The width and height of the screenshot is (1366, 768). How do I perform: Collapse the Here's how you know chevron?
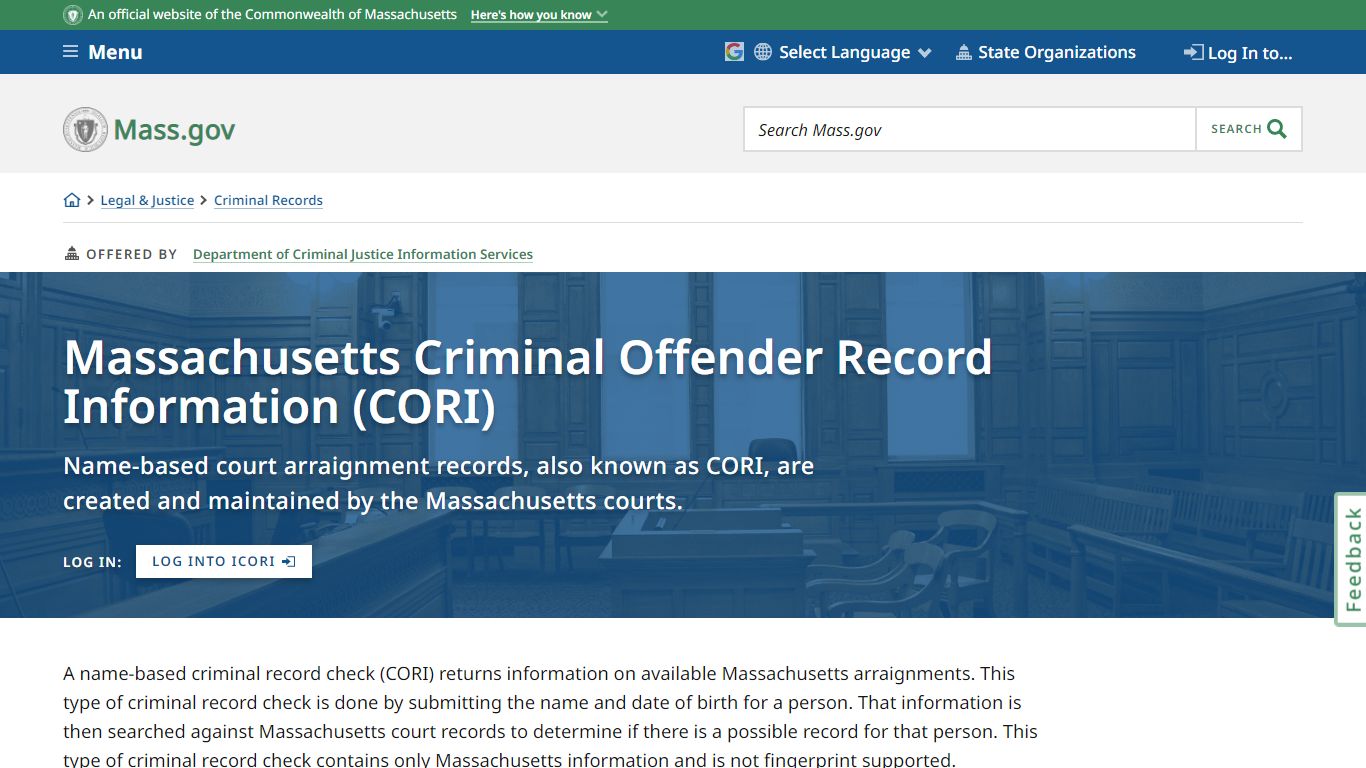tap(600, 15)
